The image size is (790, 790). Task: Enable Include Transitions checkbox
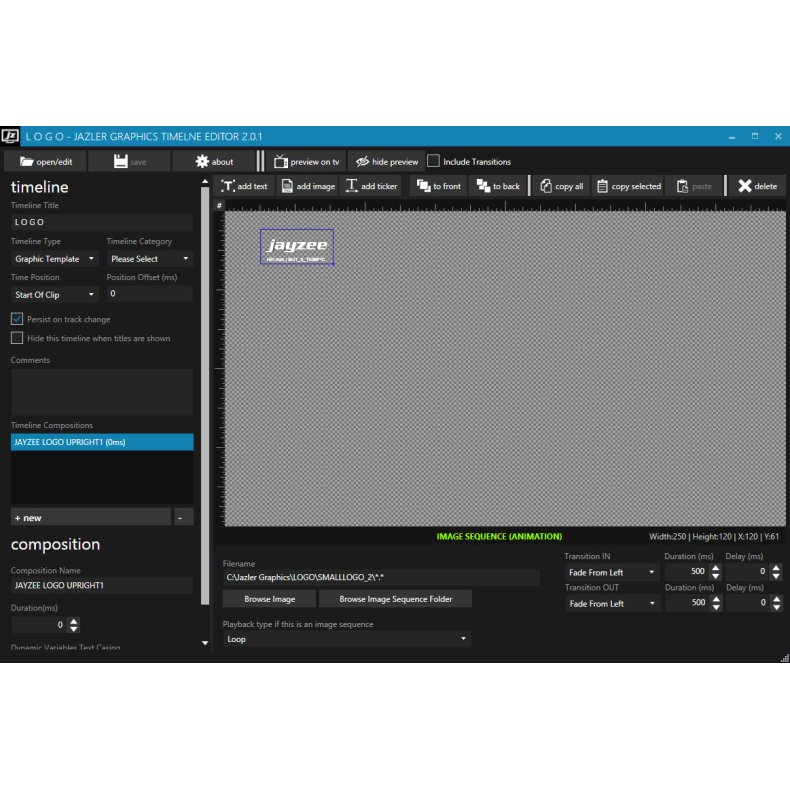click(x=433, y=161)
